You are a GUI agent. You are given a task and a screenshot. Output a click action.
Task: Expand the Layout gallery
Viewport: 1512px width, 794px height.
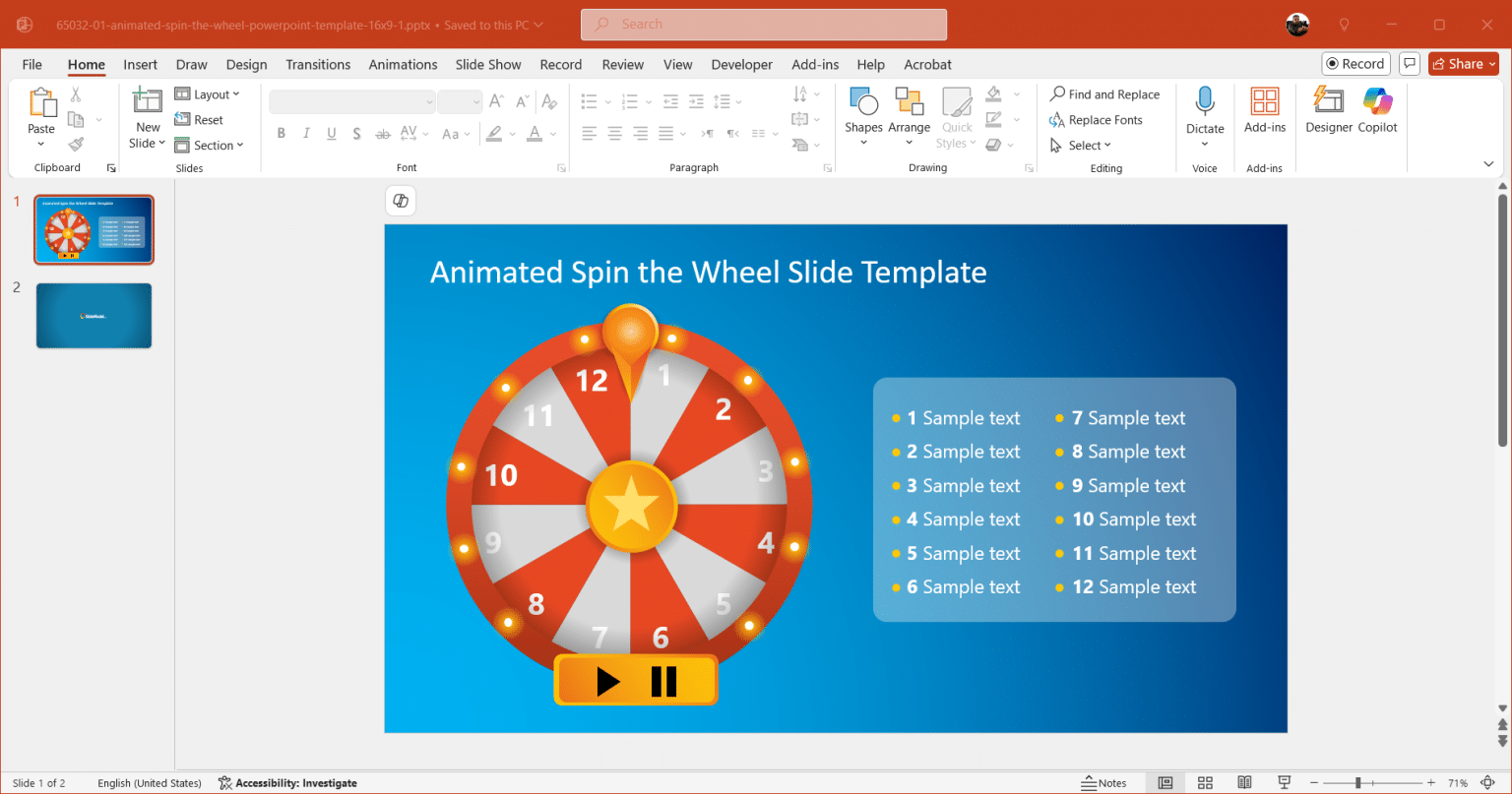(209, 93)
